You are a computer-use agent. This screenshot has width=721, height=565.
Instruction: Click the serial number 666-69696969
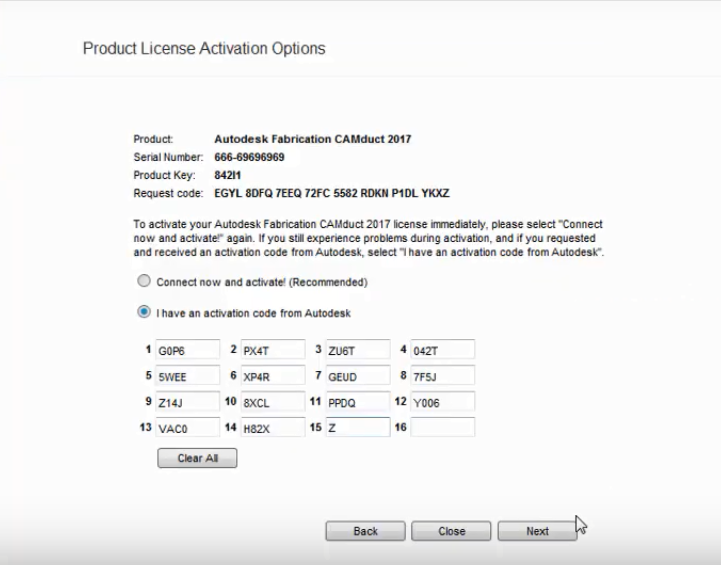point(249,157)
